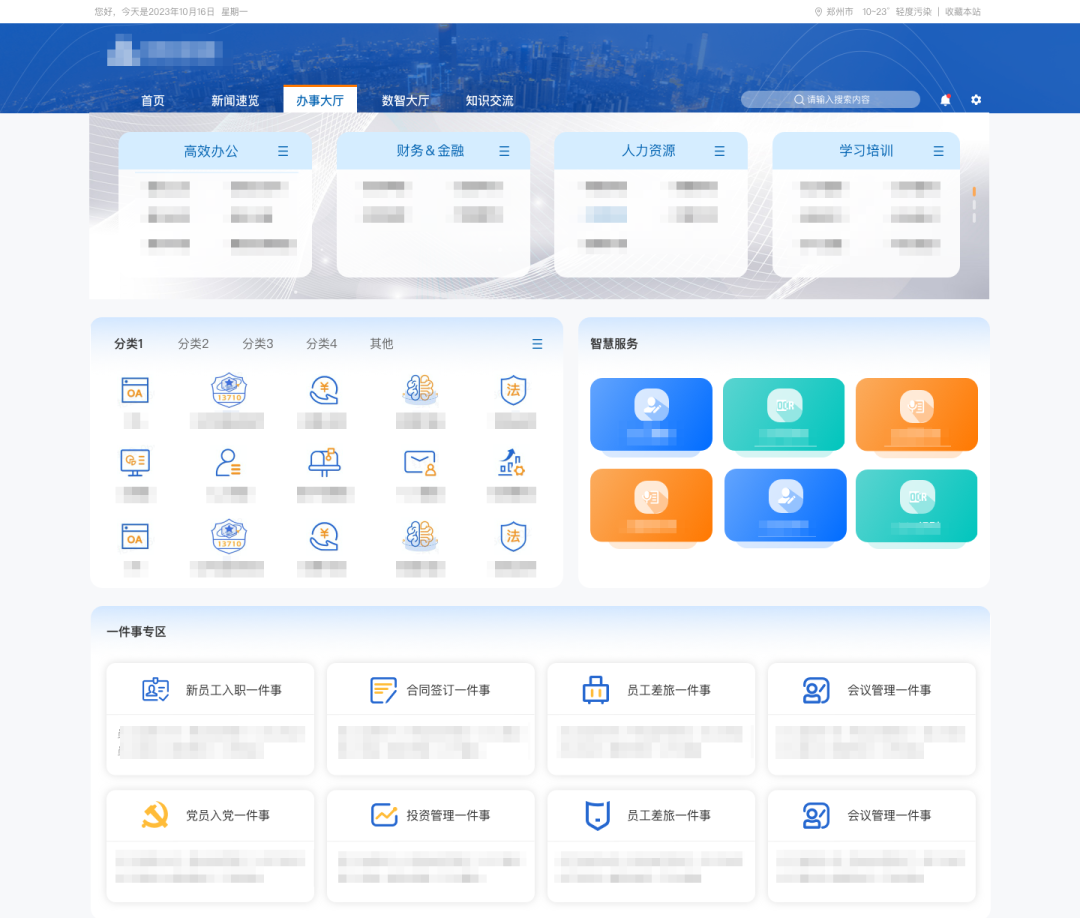1080x918 pixels.
Task: Click the orange carousel page indicator
Action: [974, 191]
